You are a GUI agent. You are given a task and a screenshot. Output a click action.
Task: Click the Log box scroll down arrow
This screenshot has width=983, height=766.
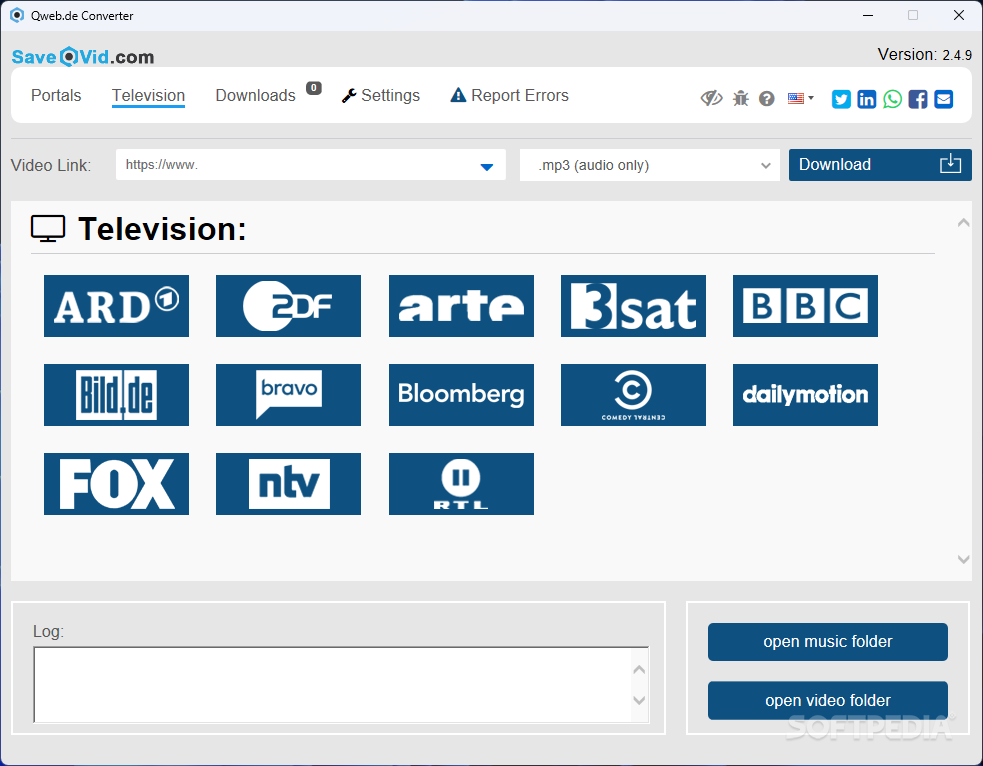coord(639,700)
